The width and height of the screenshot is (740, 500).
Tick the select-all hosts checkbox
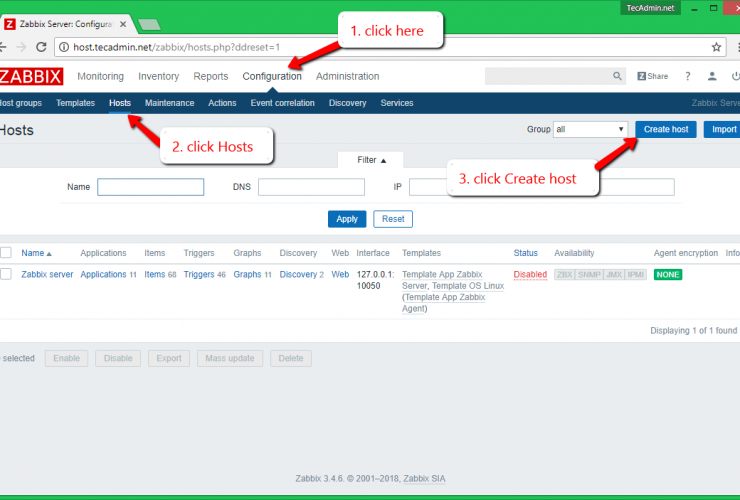(x=6, y=253)
